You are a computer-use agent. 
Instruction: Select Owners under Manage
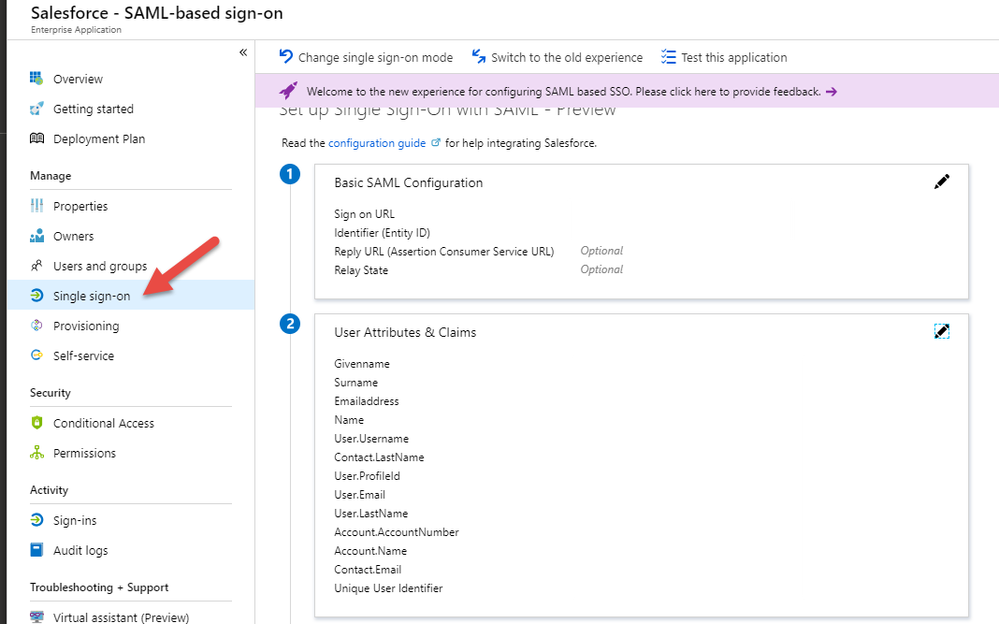(73, 236)
